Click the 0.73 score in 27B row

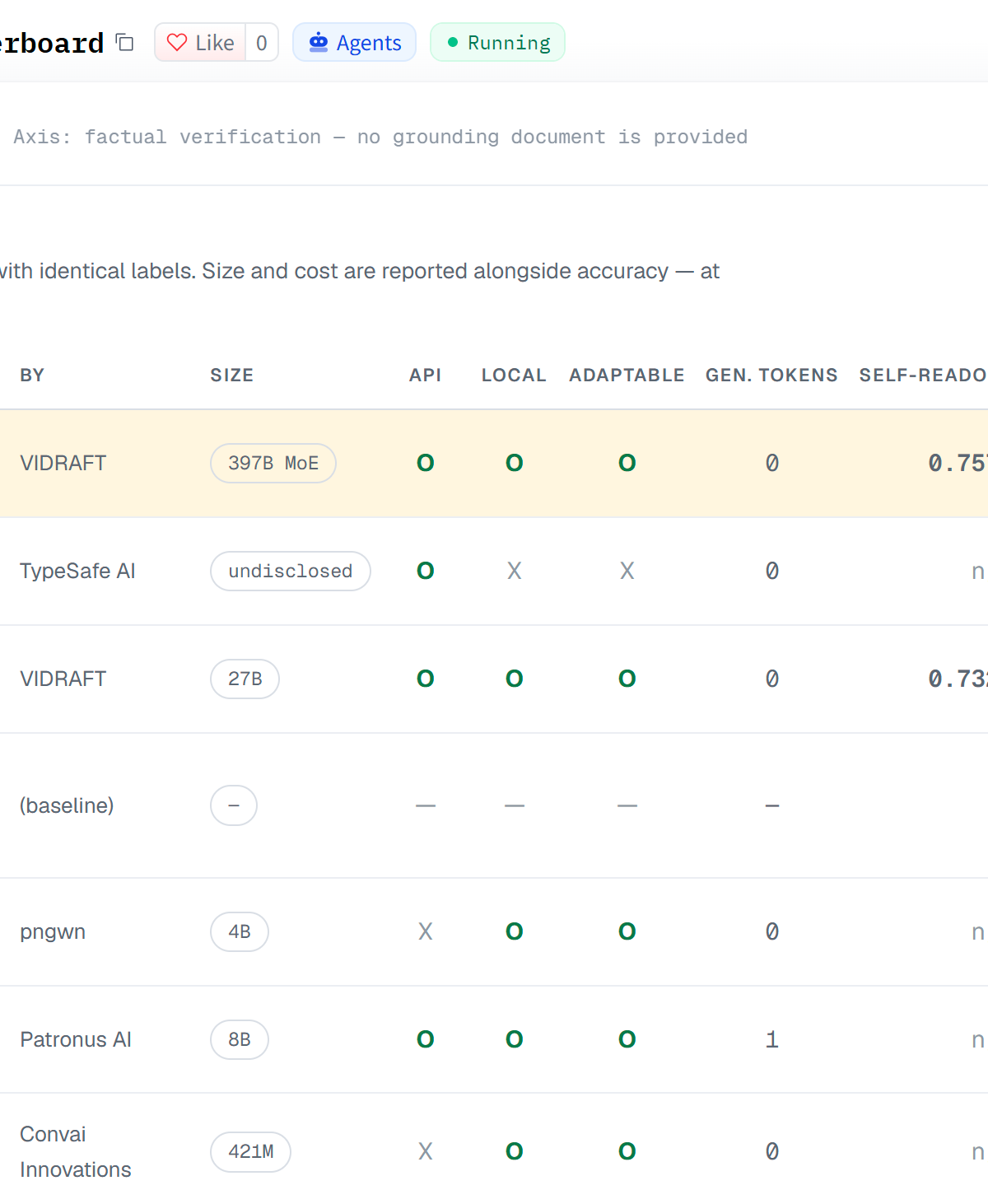(958, 679)
